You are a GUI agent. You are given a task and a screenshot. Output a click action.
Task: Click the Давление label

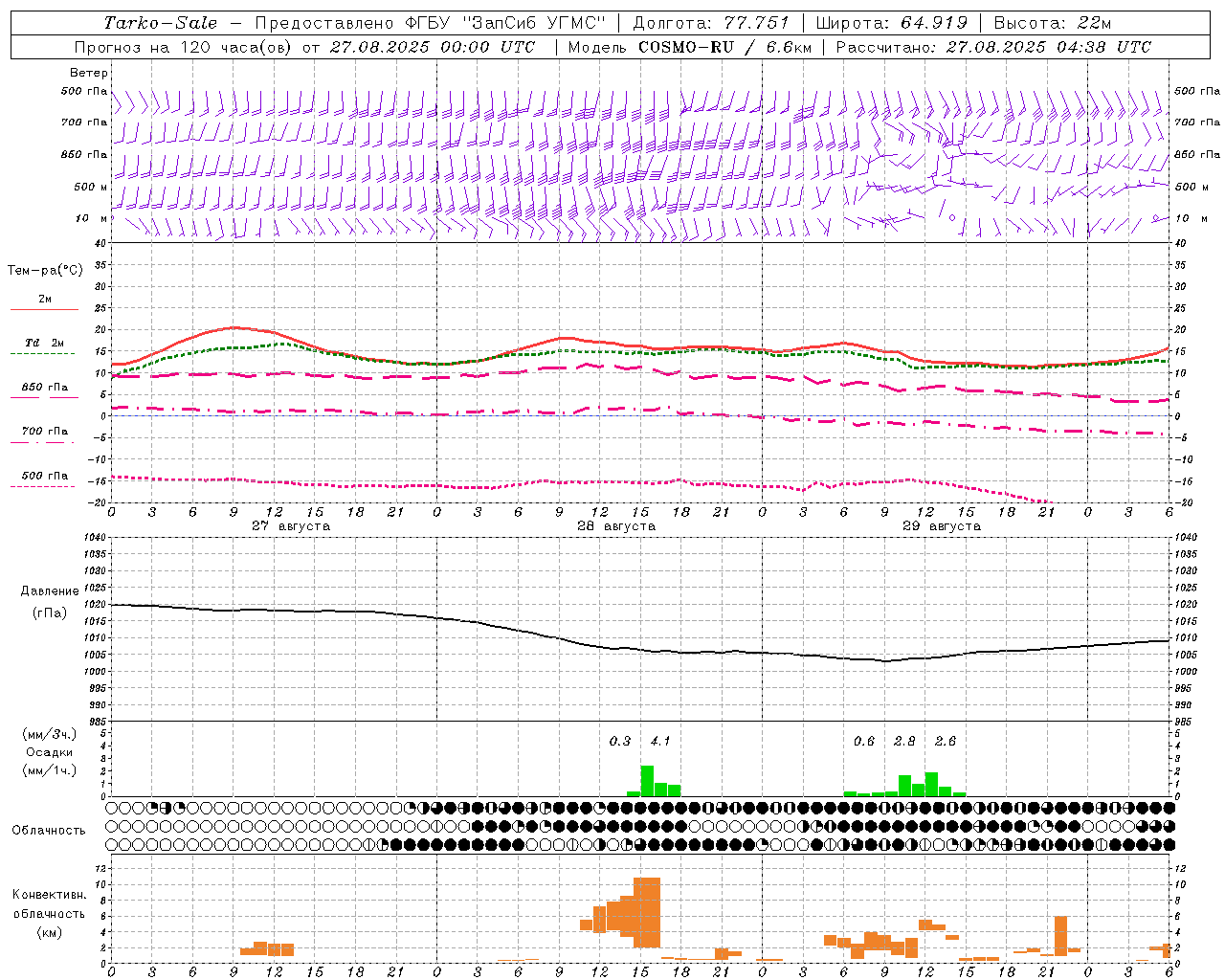(50, 591)
